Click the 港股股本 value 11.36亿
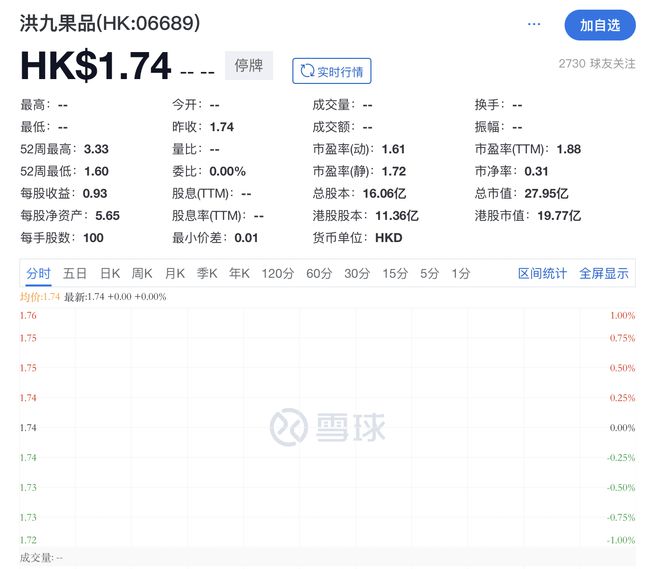 pos(397,215)
